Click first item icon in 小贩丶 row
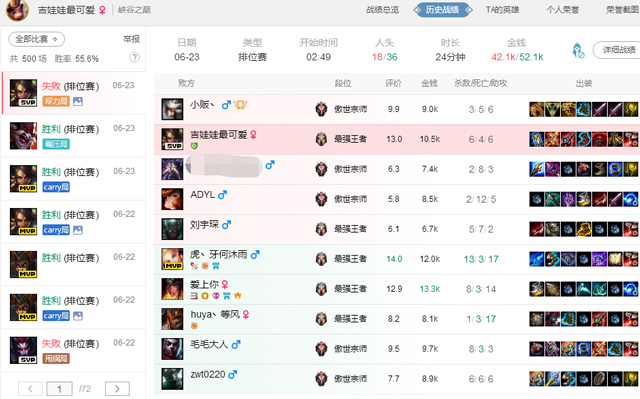Viewport: 640px width, 399px height. pos(537,109)
